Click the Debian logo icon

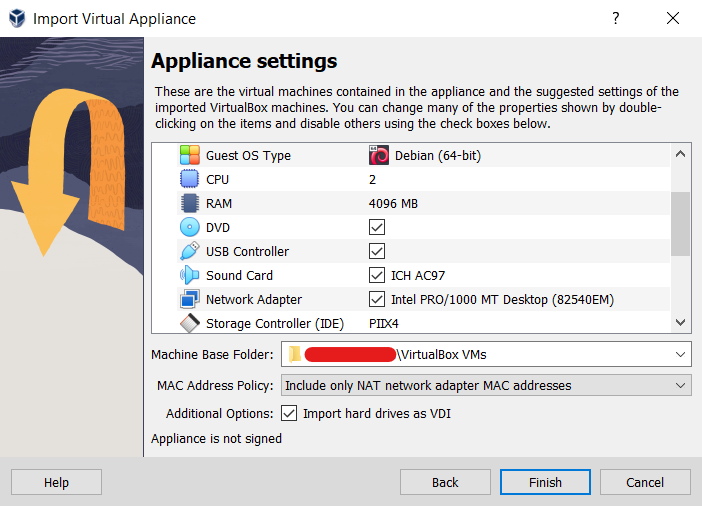(379, 156)
